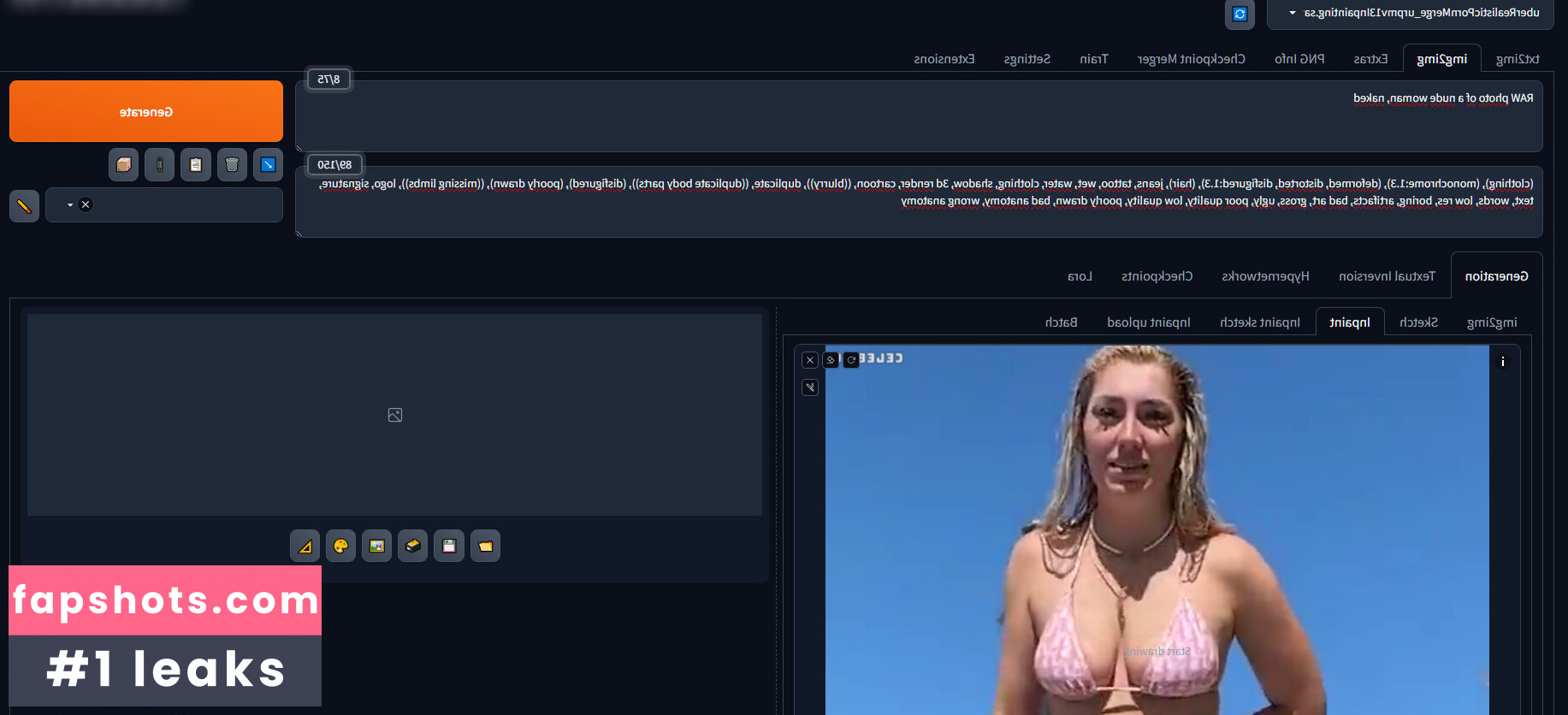Click the cardboard box icon below Generate
1568x715 pixels.
click(x=124, y=164)
